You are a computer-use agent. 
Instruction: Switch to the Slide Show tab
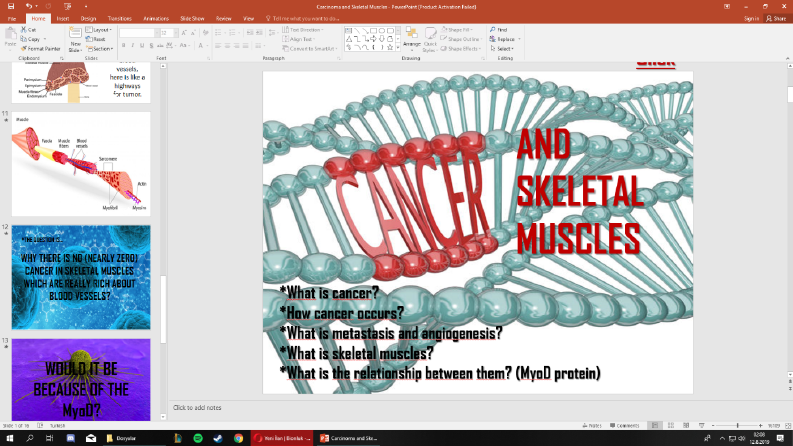click(x=192, y=18)
